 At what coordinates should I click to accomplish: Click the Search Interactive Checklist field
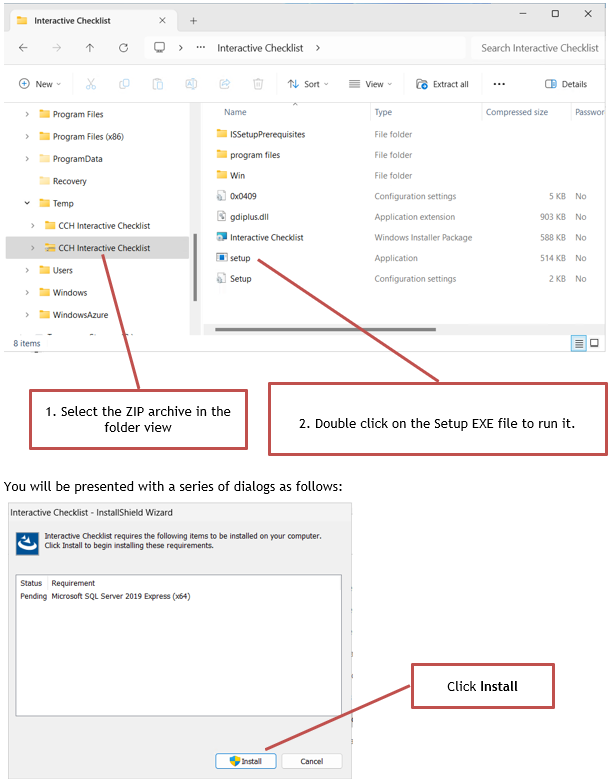click(539, 48)
